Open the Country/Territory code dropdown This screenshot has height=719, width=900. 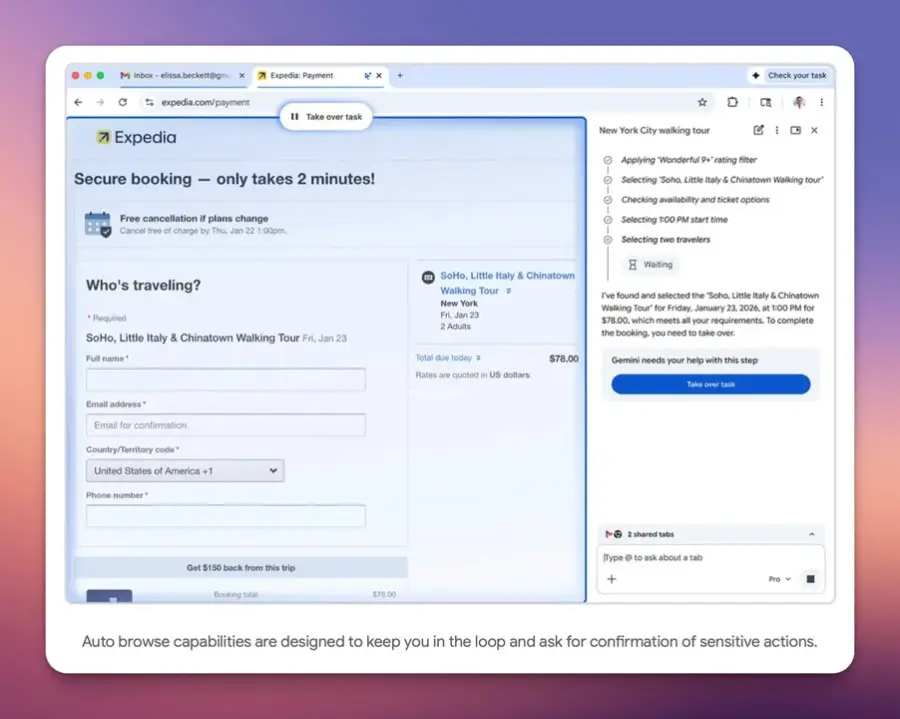185,471
